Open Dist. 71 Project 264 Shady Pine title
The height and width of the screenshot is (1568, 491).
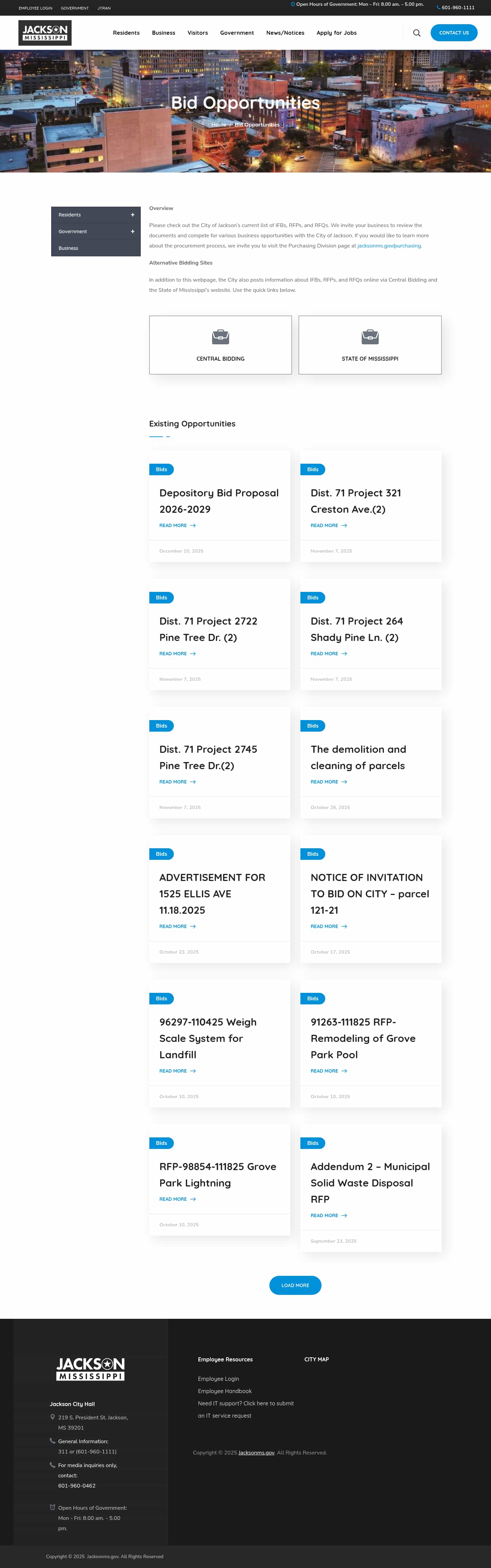pos(357,629)
